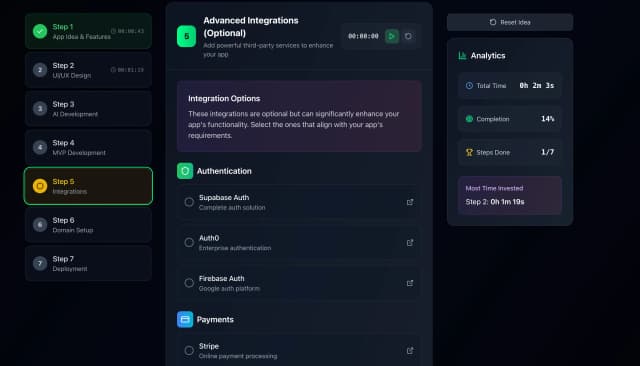Screen dimensions: 640x366
Task: Click Step 2 number circle
Action: [40, 70]
